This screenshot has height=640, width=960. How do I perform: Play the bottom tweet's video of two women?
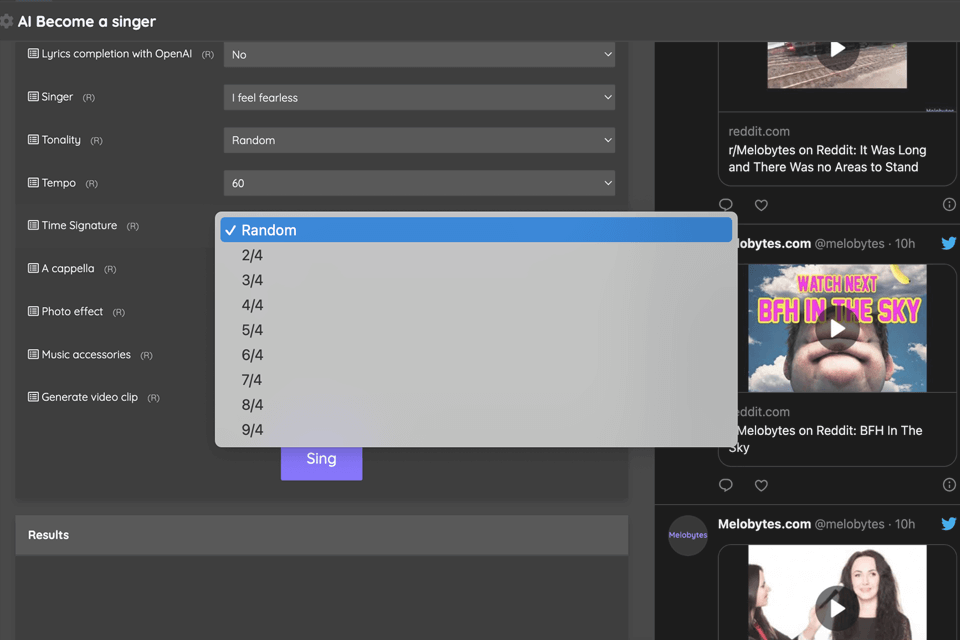click(837, 608)
